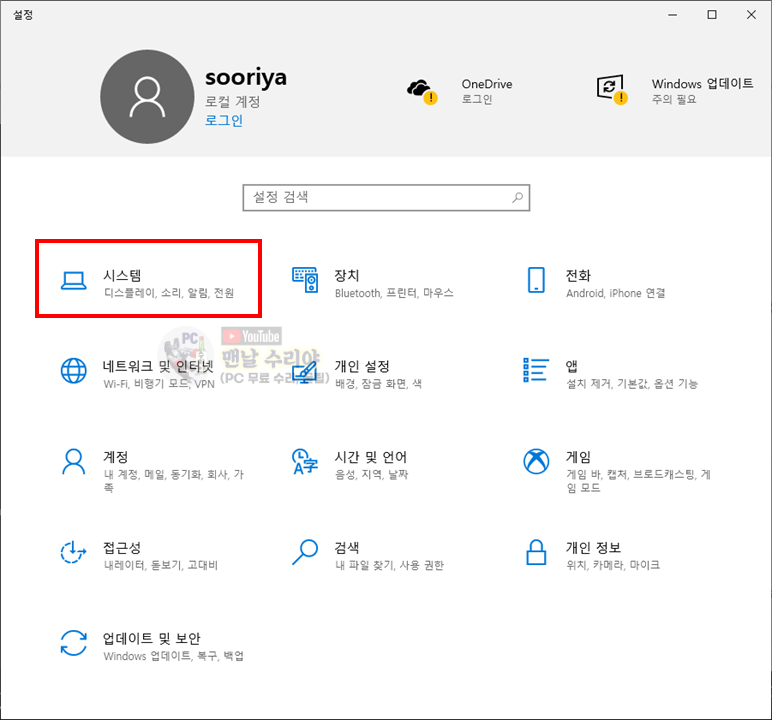Click the text Windows 업데이트, 복구, 백업
This screenshot has width=772, height=720.
coord(174,656)
